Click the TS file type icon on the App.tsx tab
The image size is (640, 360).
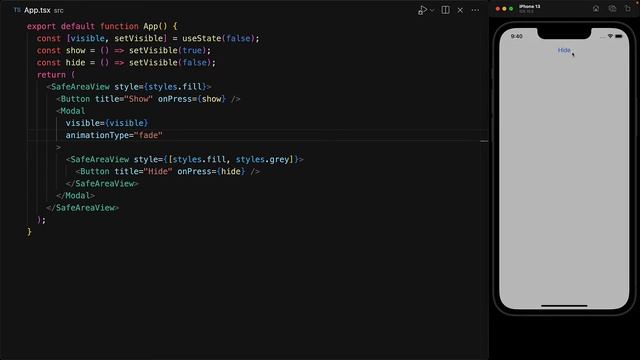(17, 10)
